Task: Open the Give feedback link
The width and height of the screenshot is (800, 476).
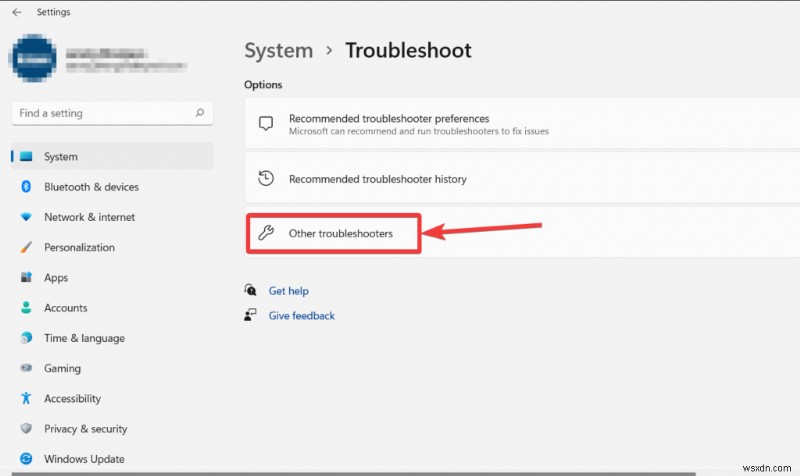Action: point(302,316)
